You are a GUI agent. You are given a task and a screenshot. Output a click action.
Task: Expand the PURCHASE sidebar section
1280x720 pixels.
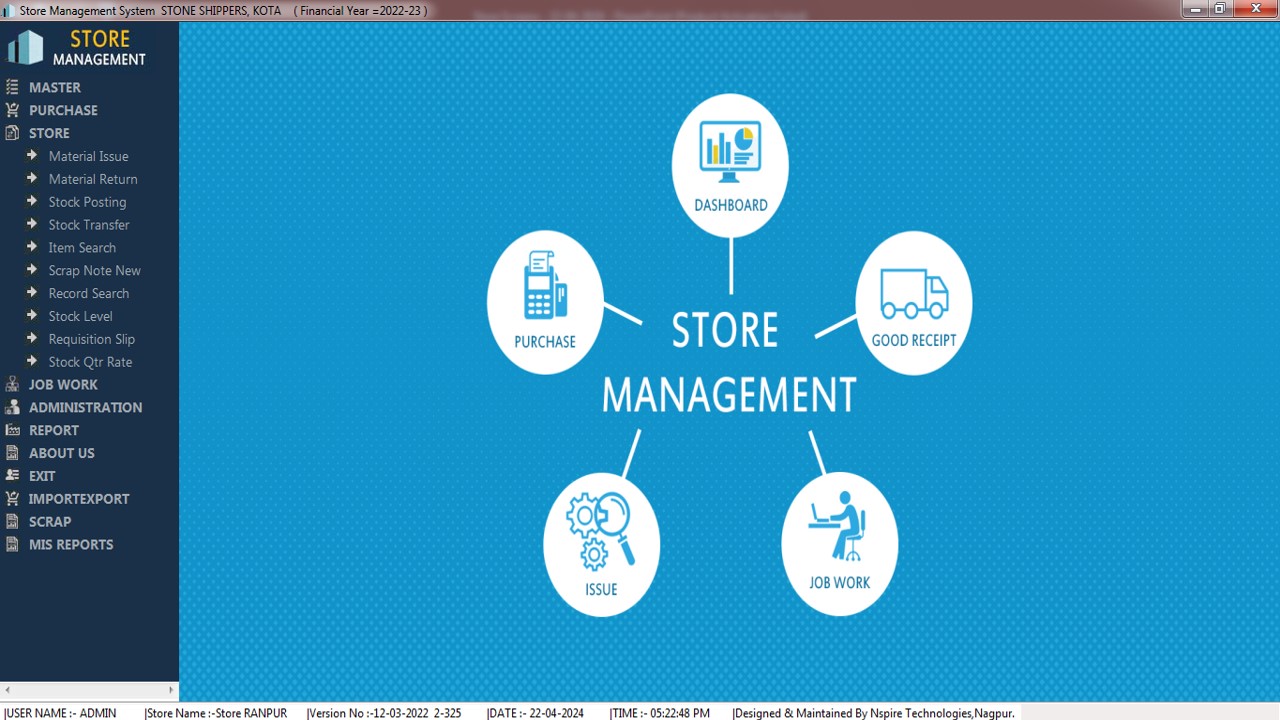coord(63,110)
